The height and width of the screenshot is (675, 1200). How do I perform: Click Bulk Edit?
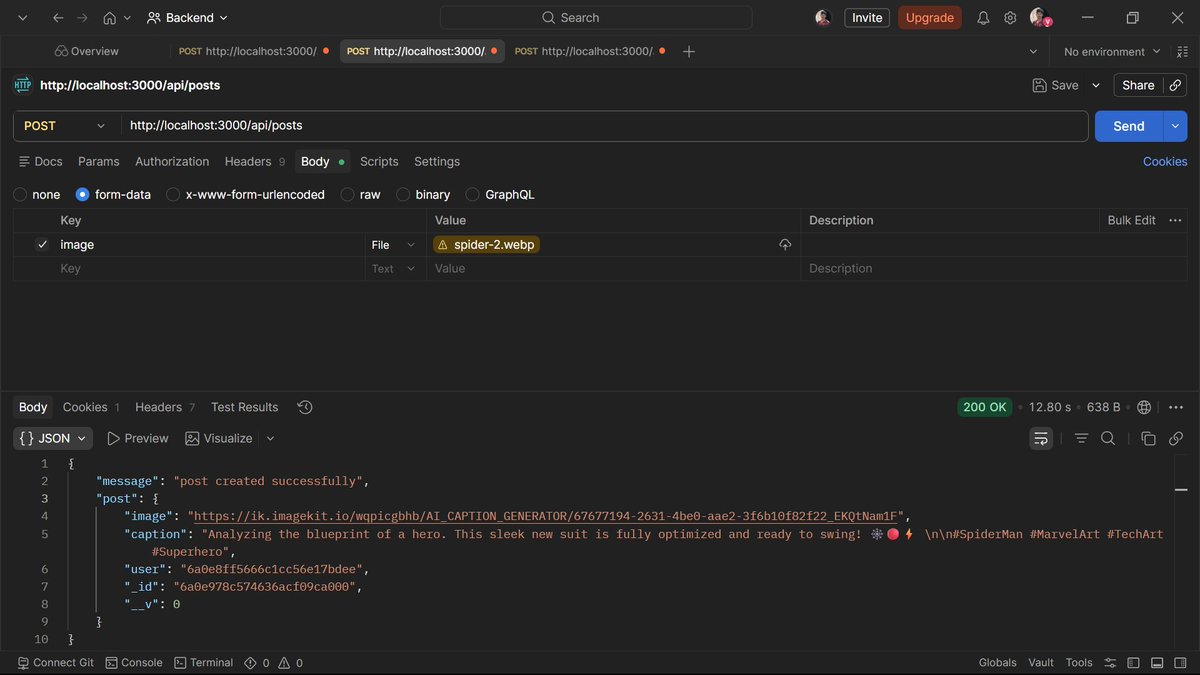point(1131,220)
